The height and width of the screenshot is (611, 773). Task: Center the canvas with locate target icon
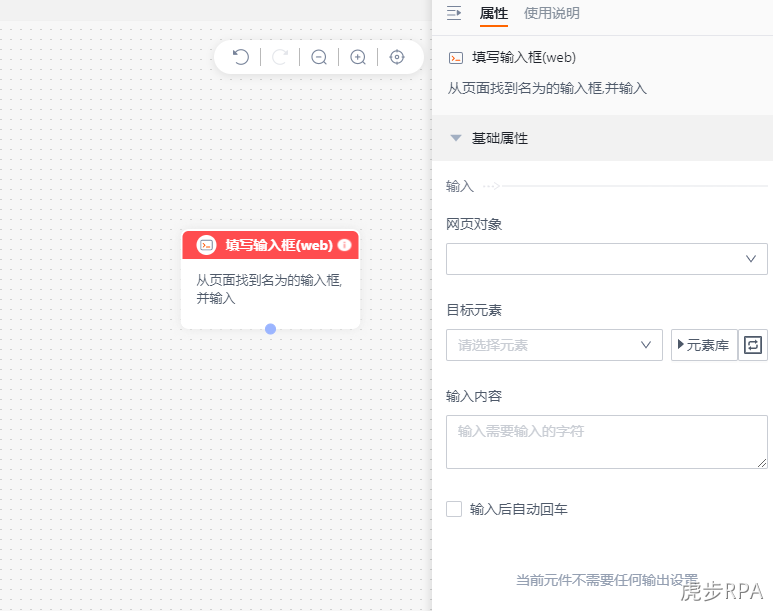point(397,57)
